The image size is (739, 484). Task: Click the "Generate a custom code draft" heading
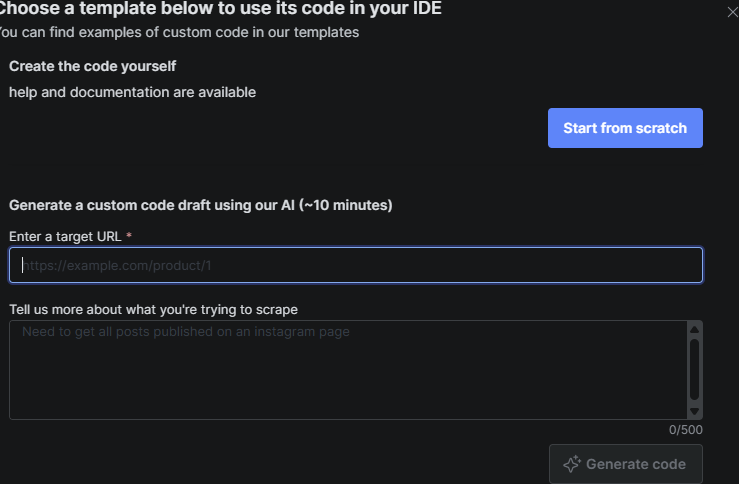coord(150,205)
